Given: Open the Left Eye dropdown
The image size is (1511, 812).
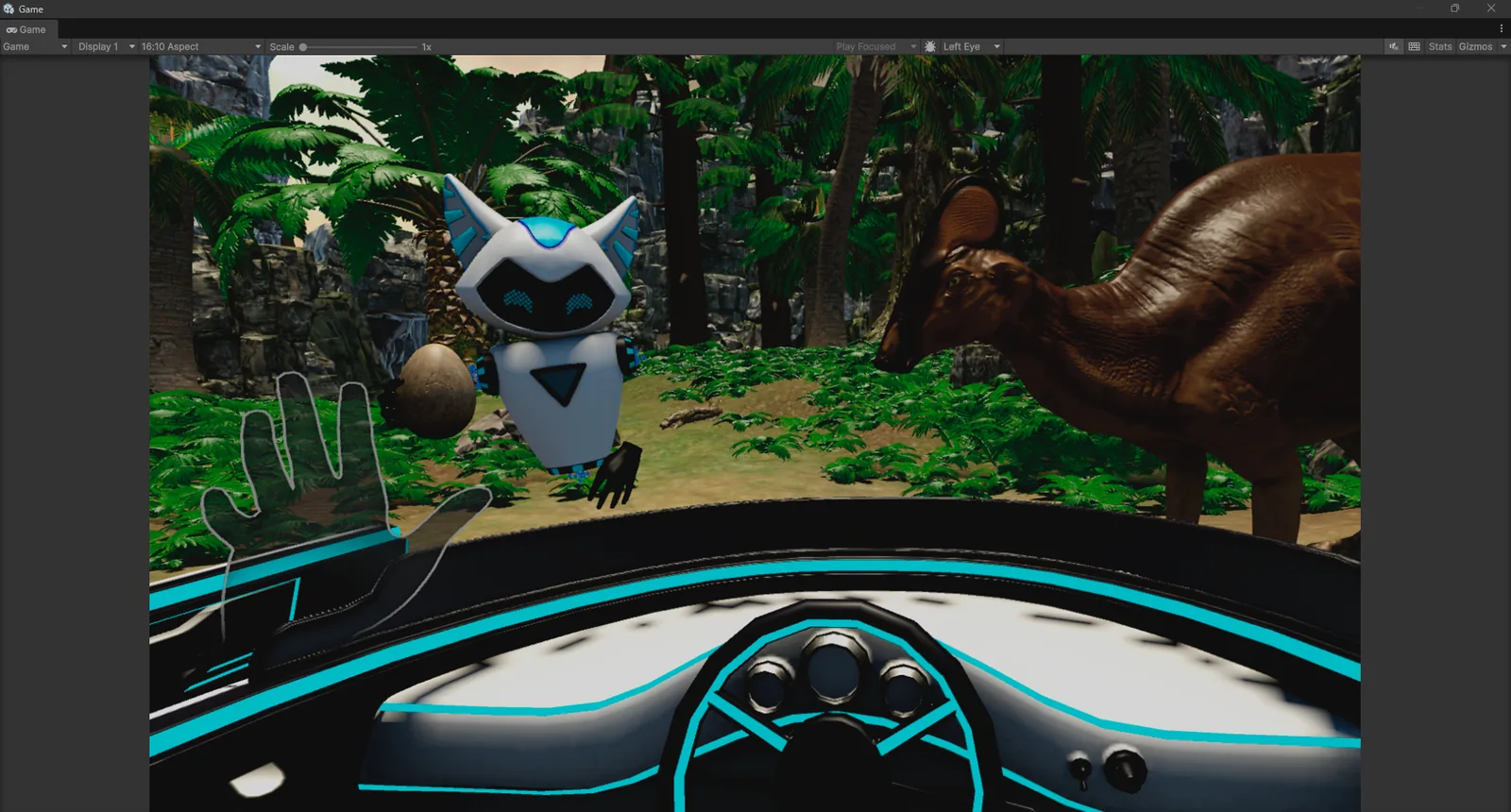Looking at the screenshot, I should click(x=971, y=46).
